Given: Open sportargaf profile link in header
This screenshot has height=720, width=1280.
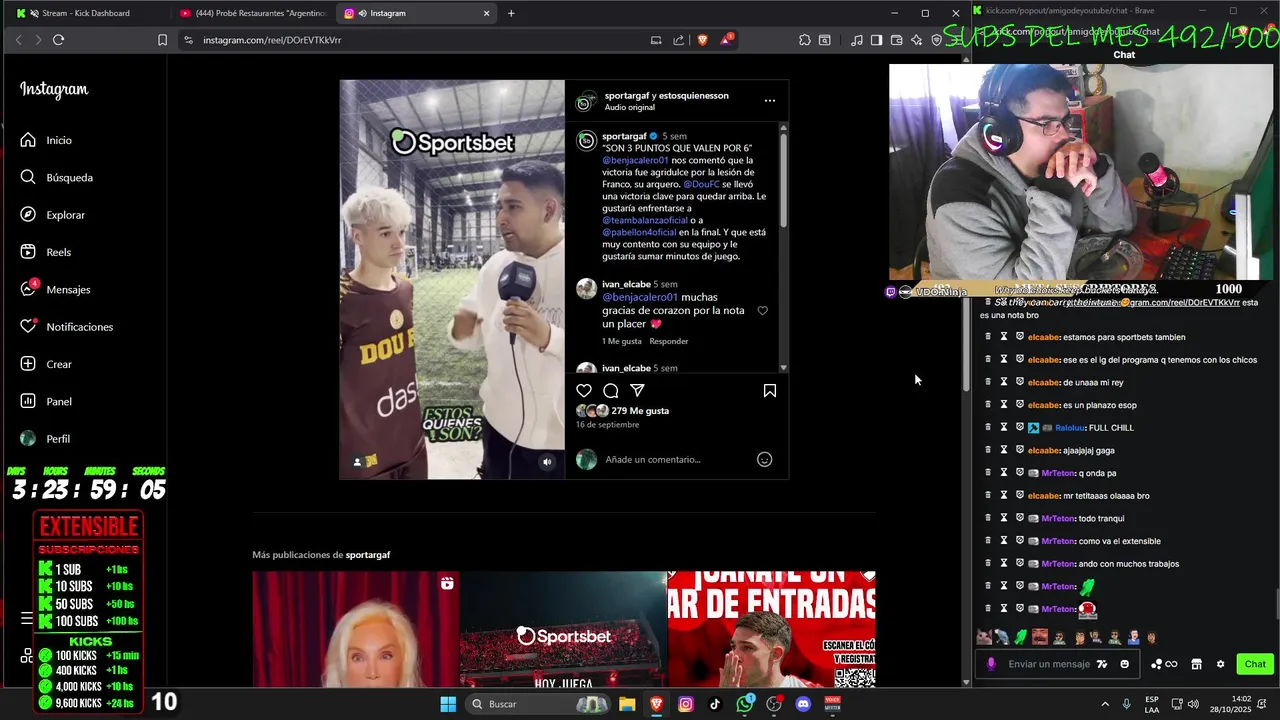Looking at the screenshot, I should point(627,95).
